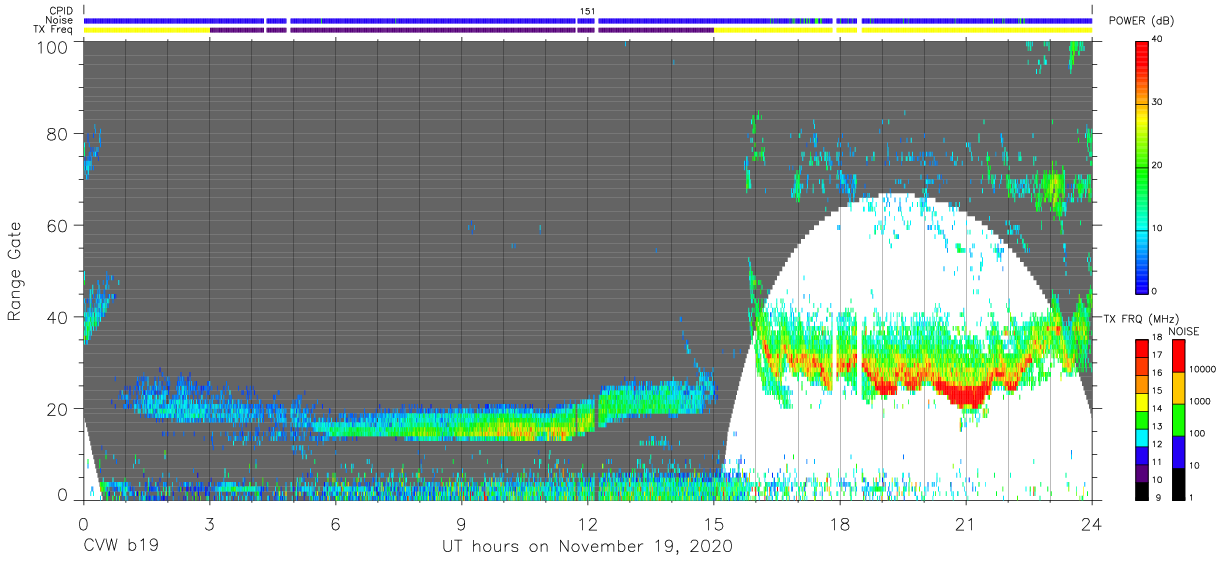Click the CPID value 151
1228x567 pixels.
pos(587,11)
